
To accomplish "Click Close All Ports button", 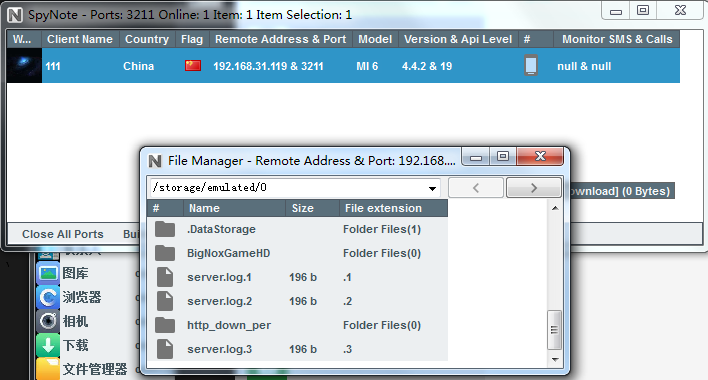I will (63, 234).
